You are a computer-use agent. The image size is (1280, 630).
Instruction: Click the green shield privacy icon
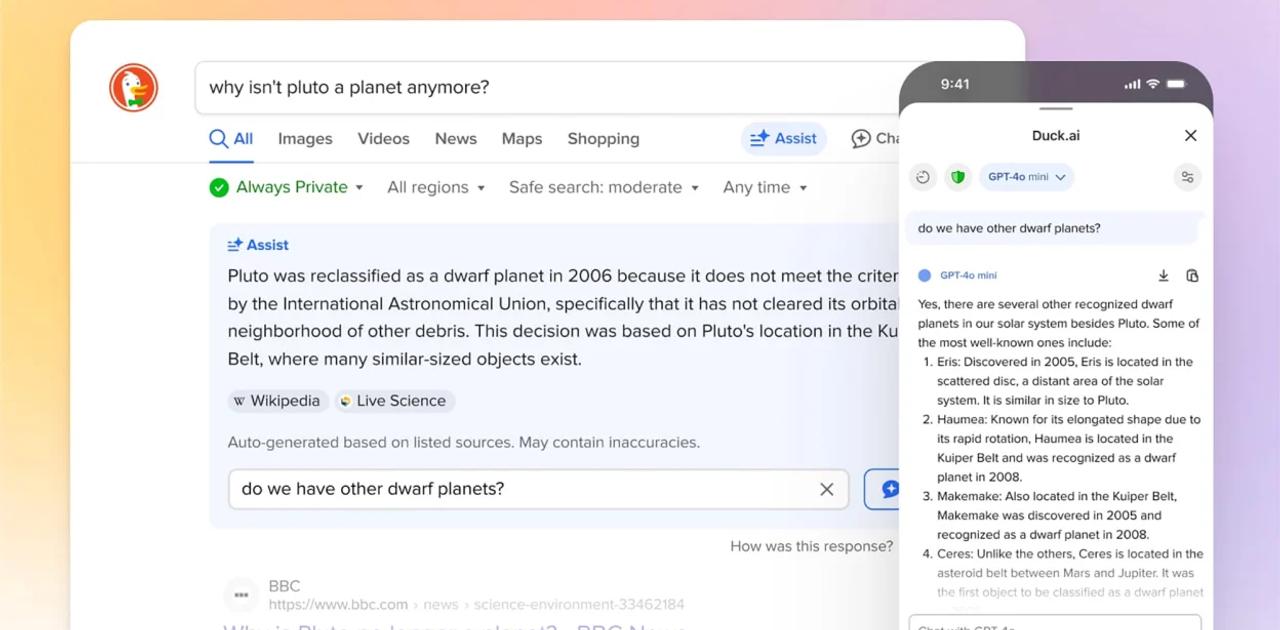pyautogui.click(x=958, y=177)
